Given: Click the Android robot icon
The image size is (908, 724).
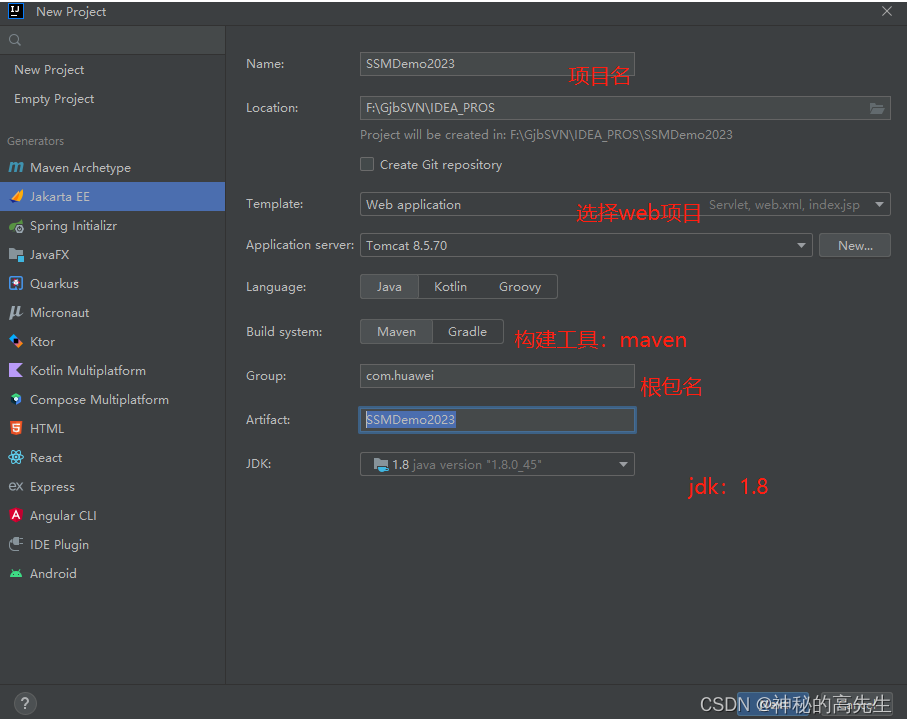Looking at the screenshot, I should coord(16,573).
